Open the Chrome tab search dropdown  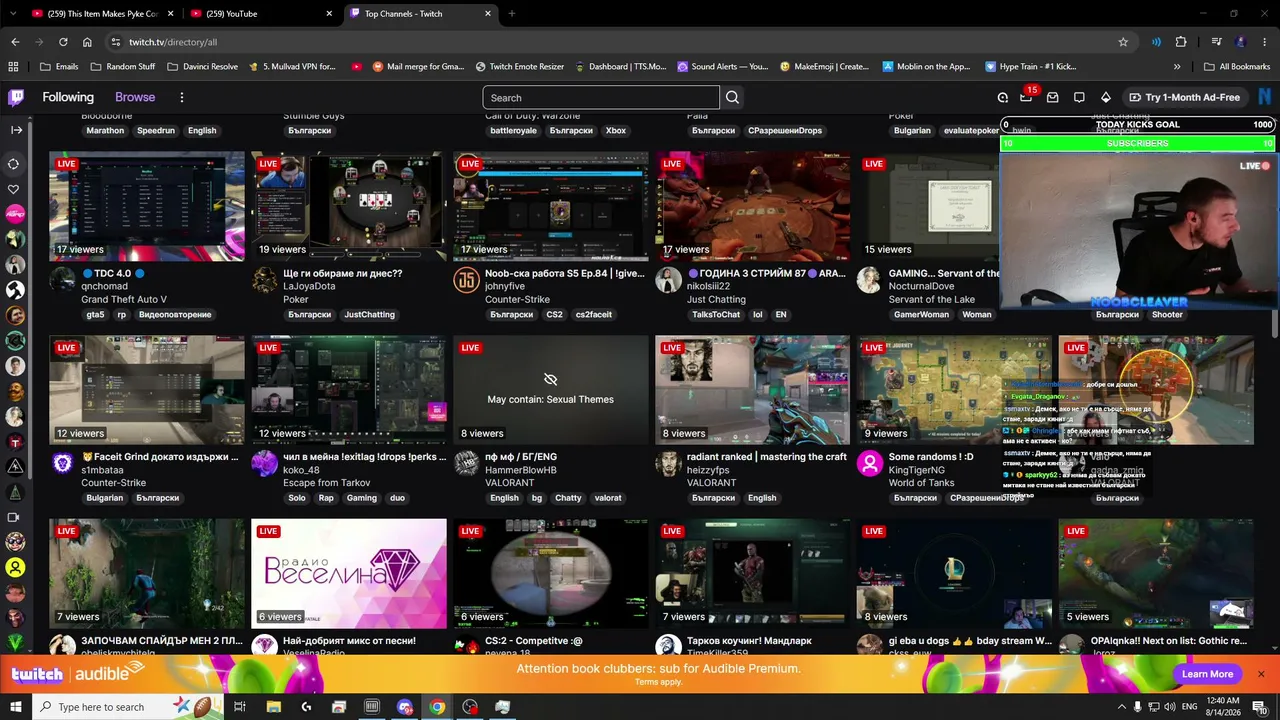(14, 14)
